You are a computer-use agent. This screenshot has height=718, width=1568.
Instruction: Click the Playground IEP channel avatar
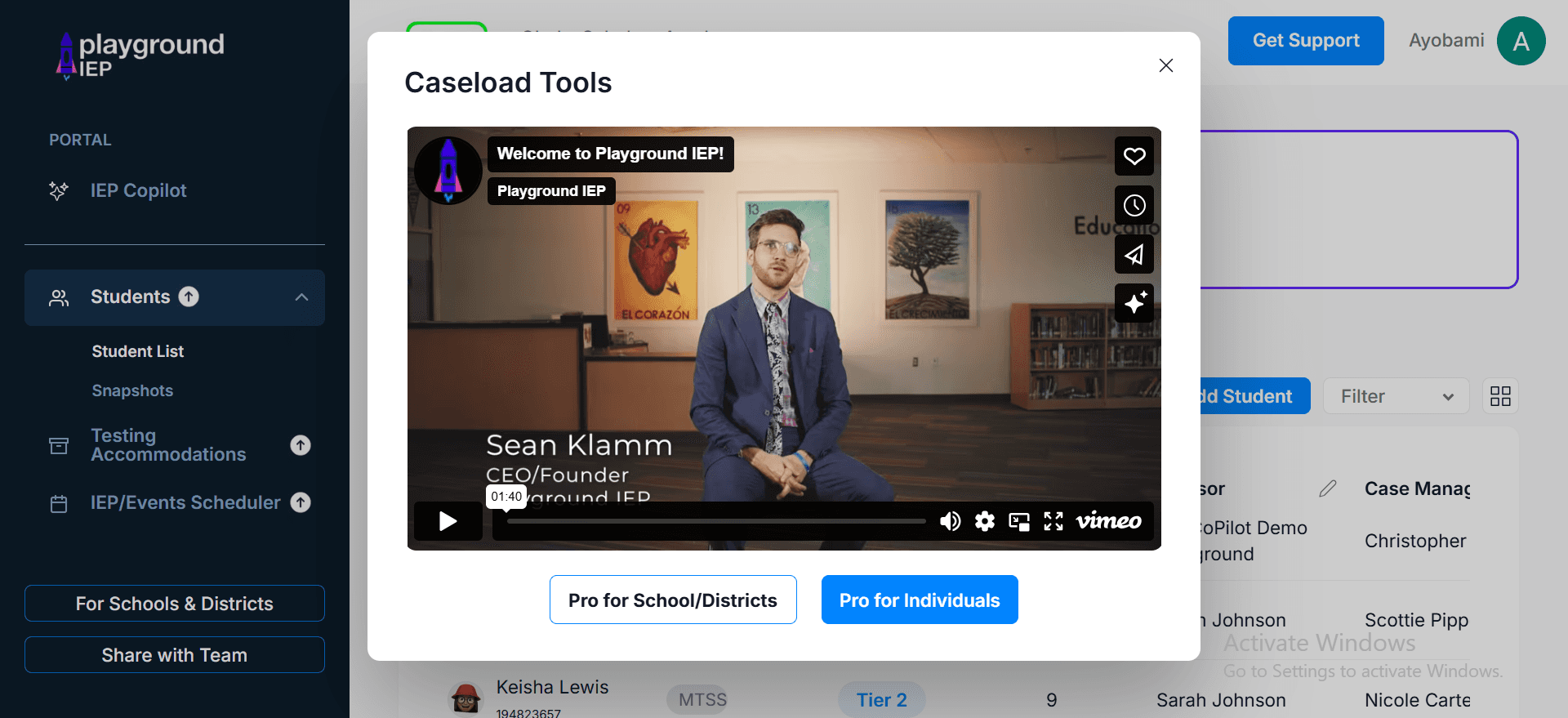tap(448, 170)
